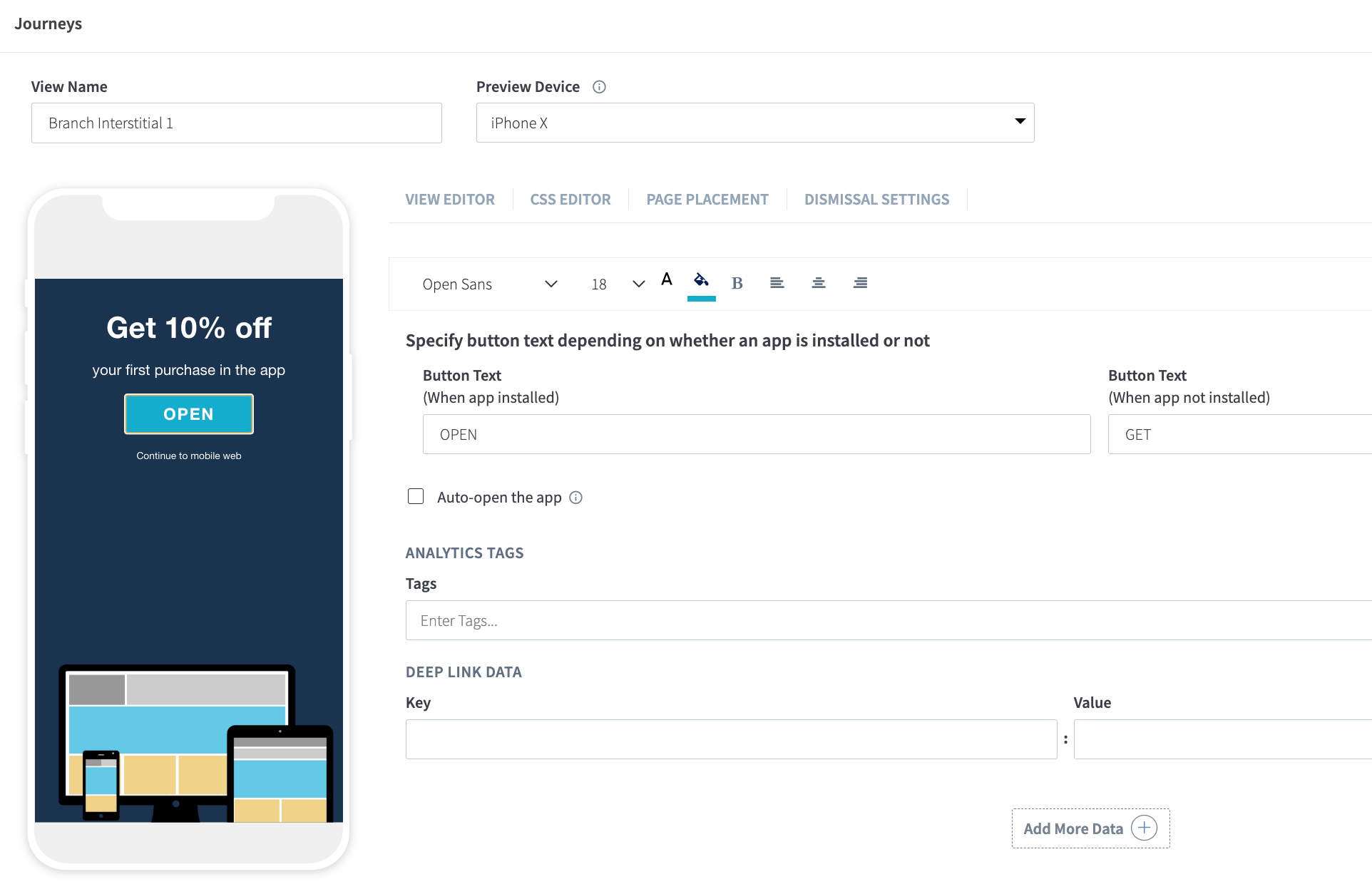Click the text color A icon
The width and height of the screenshot is (1372, 884).
click(667, 279)
